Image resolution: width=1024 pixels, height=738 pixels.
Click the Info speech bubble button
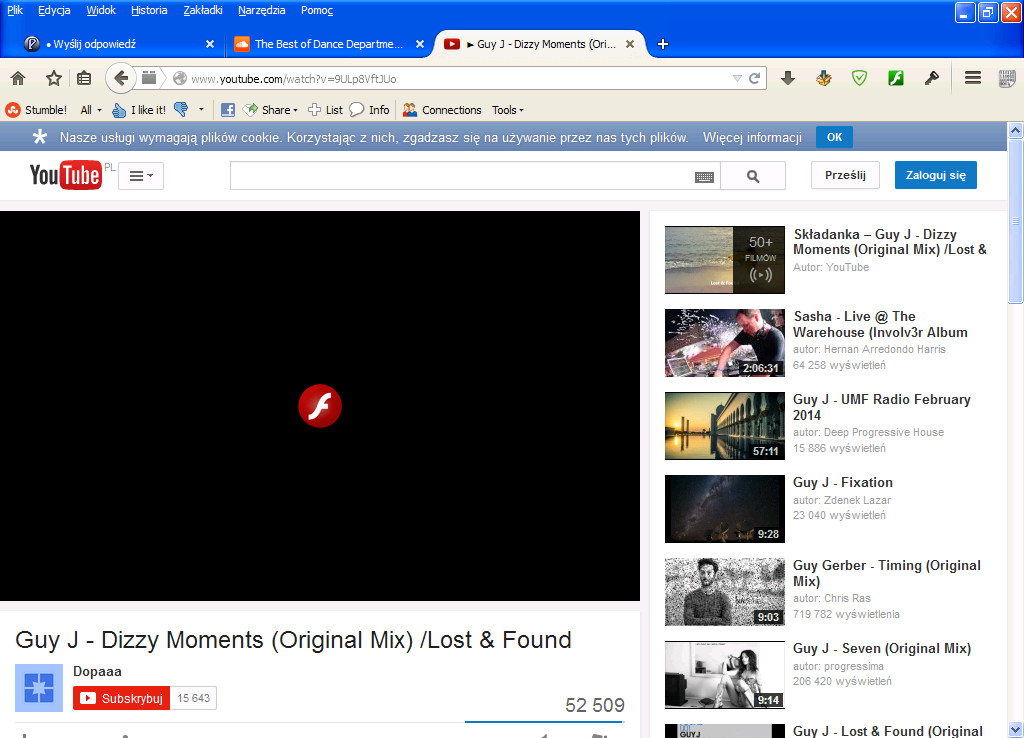click(x=370, y=110)
